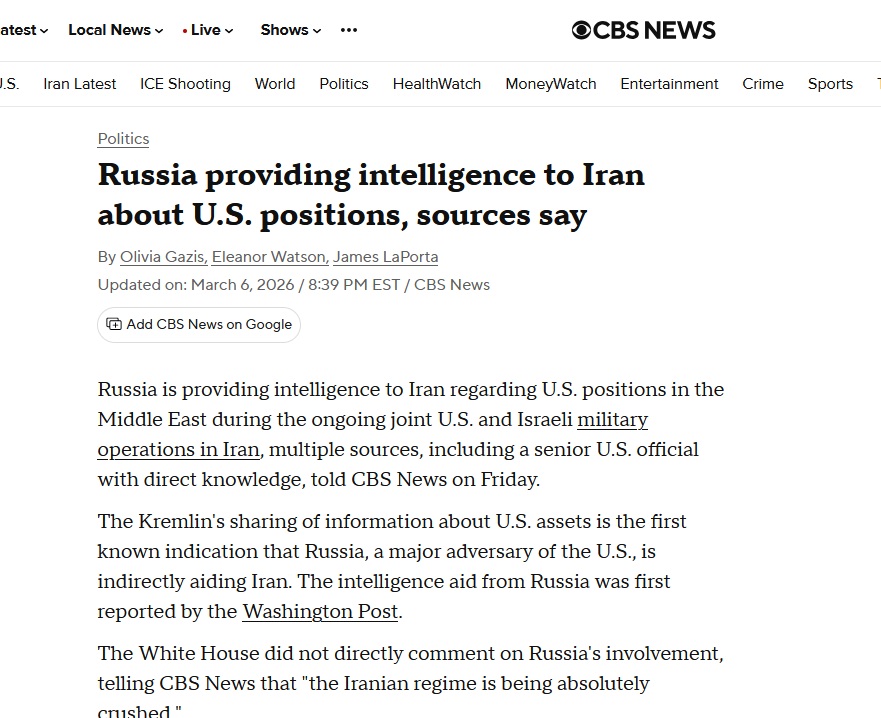Click the Add CBS News on Google button
The height and width of the screenshot is (718, 881).
tap(198, 324)
